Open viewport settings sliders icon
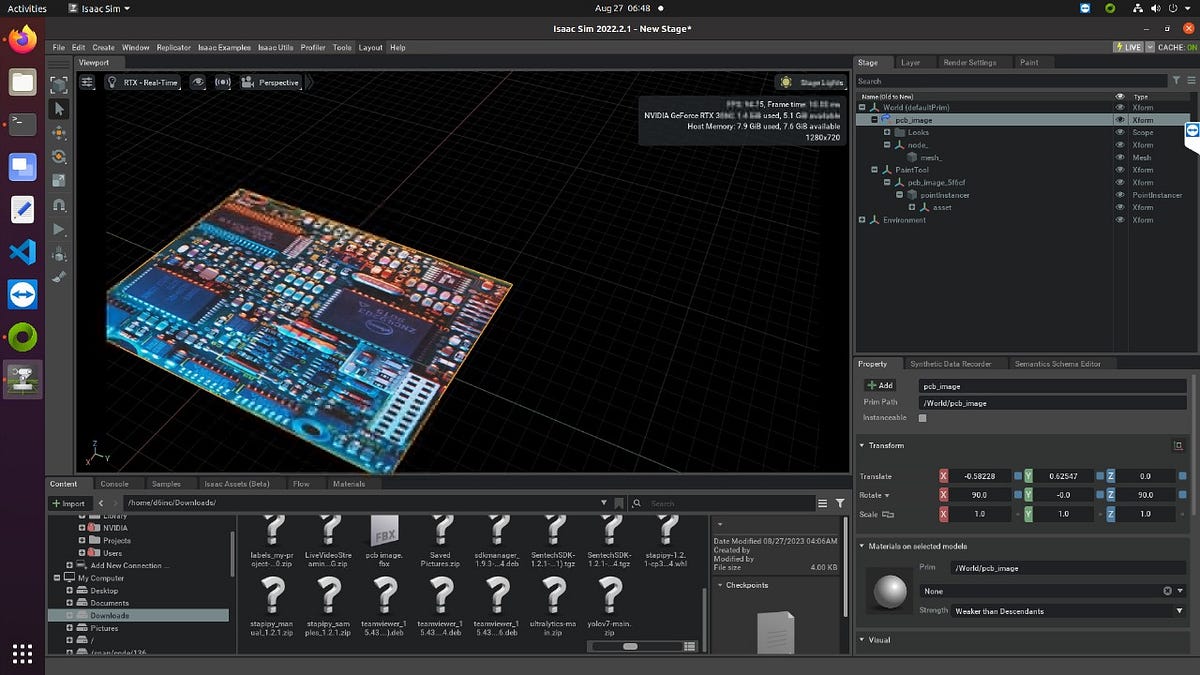Screen dimensions: 1200x675 click(x=87, y=82)
